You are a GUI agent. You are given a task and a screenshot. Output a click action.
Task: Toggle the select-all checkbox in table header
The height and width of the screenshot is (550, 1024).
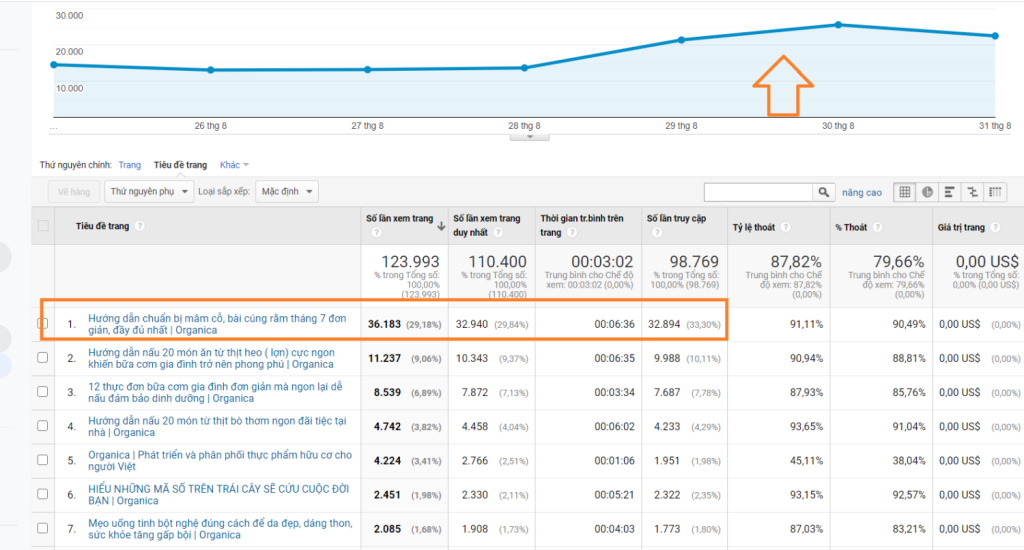pyautogui.click(x=43, y=226)
